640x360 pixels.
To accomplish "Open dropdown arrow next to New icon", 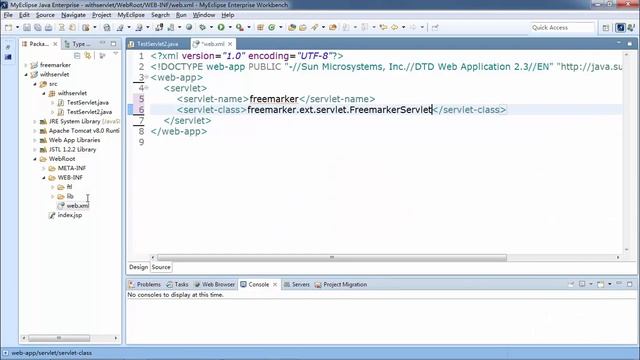I will click(17, 27).
